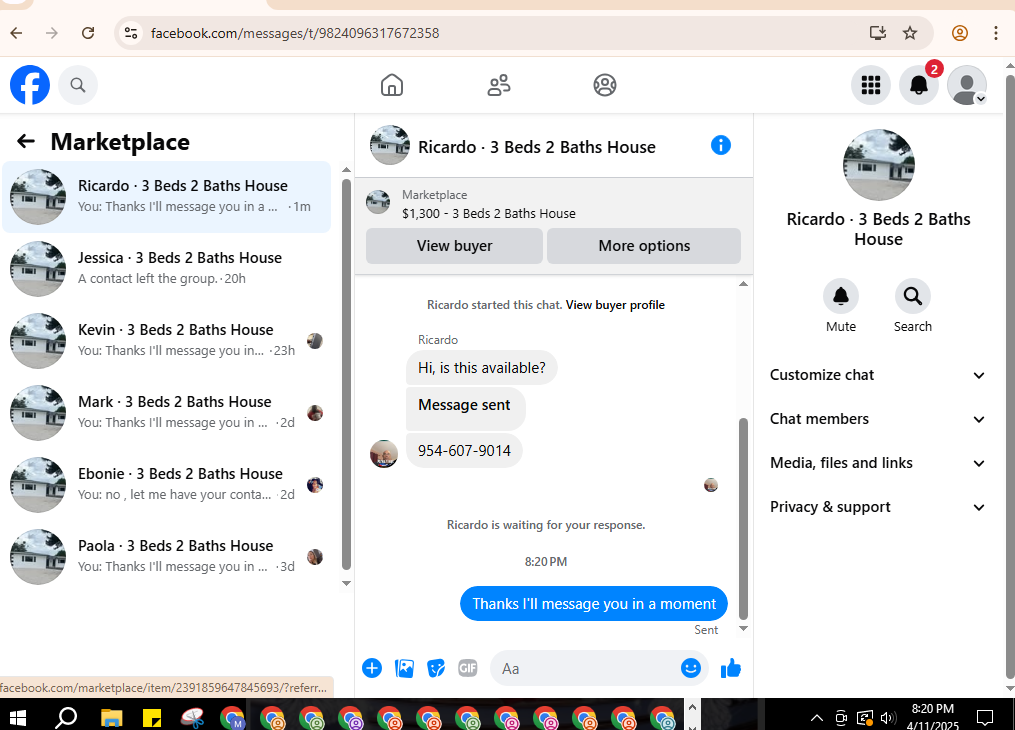Expand Media, files and links section
This screenshot has width=1015, height=730.
coord(877,463)
